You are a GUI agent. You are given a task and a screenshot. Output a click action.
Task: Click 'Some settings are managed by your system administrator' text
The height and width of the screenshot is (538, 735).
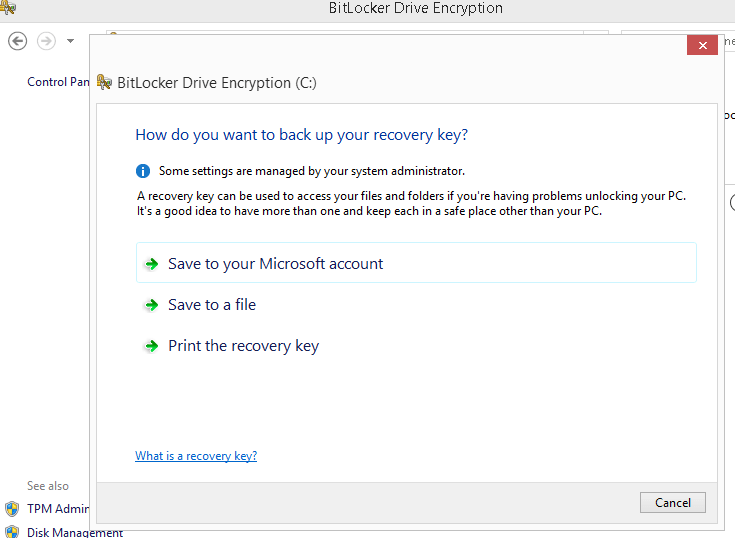[x=312, y=171]
